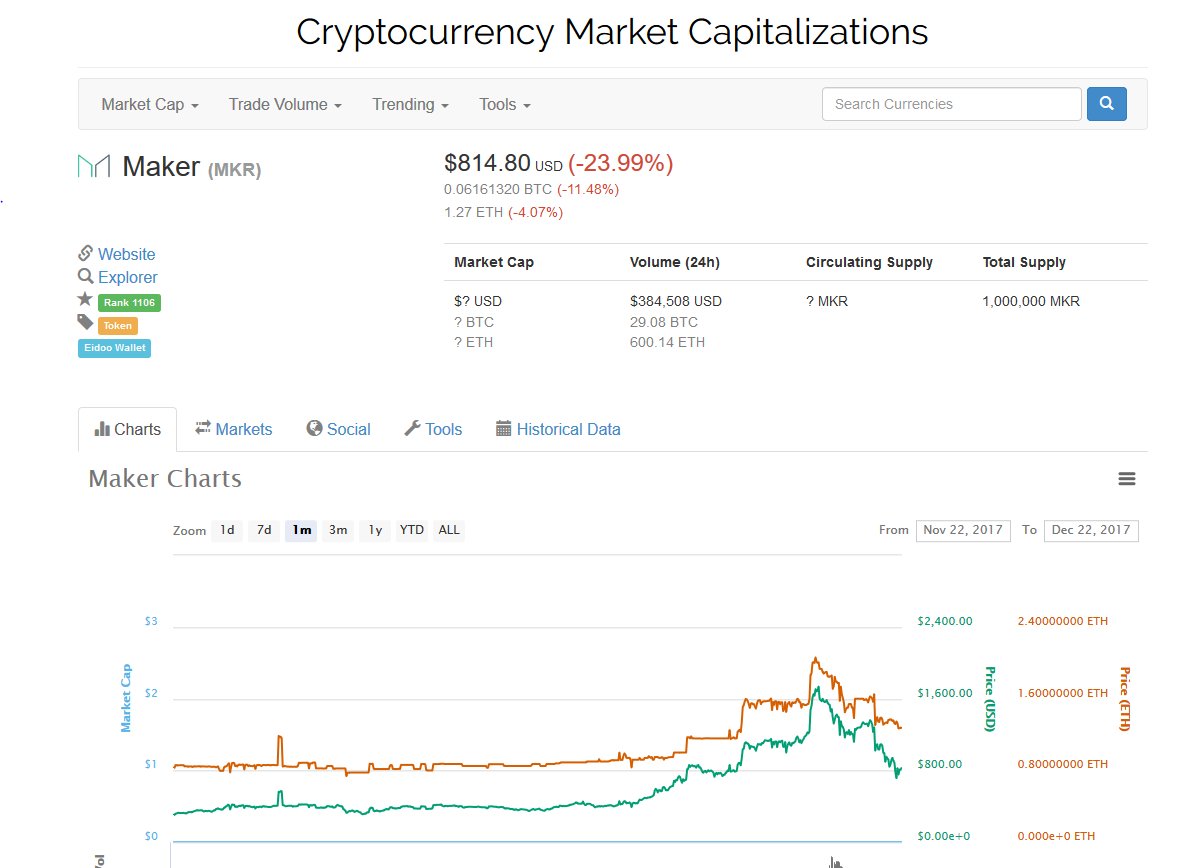Select the 3m zoom range
Screen dimensions: 1185x868
tap(338, 530)
